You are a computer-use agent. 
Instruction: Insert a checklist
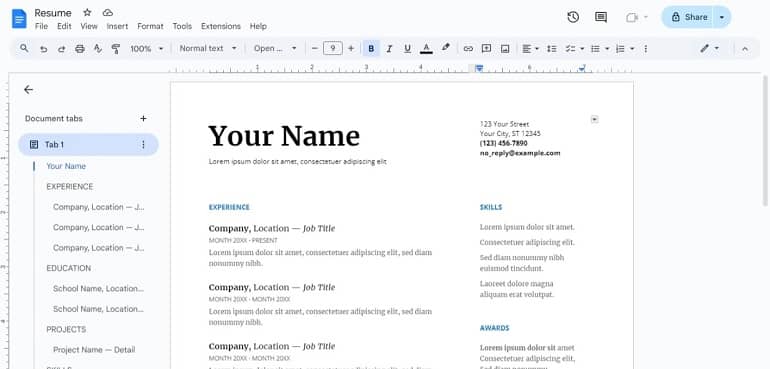click(x=570, y=49)
